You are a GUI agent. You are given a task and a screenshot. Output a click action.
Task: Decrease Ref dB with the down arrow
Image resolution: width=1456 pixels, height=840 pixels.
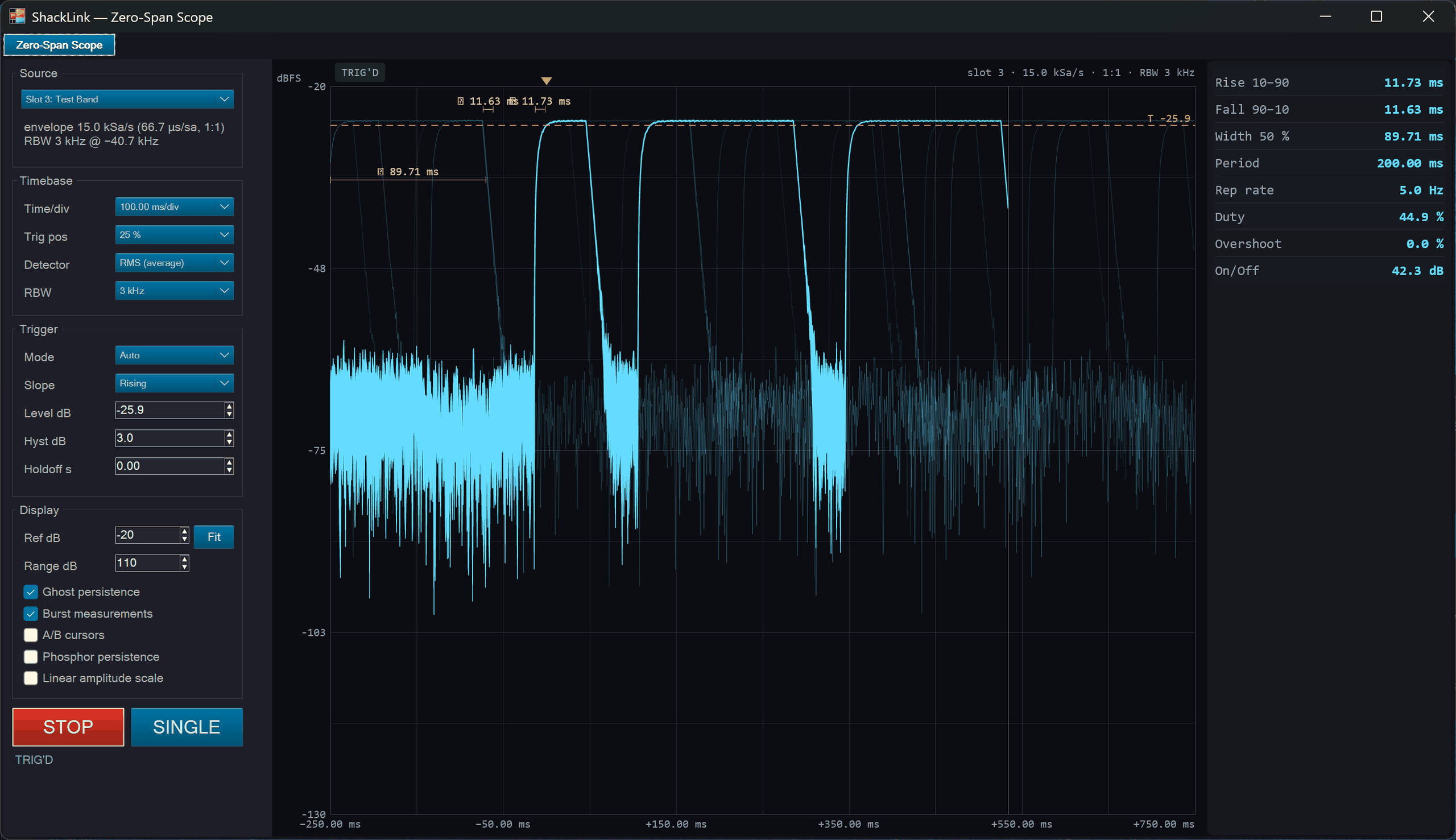coord(185,539)
